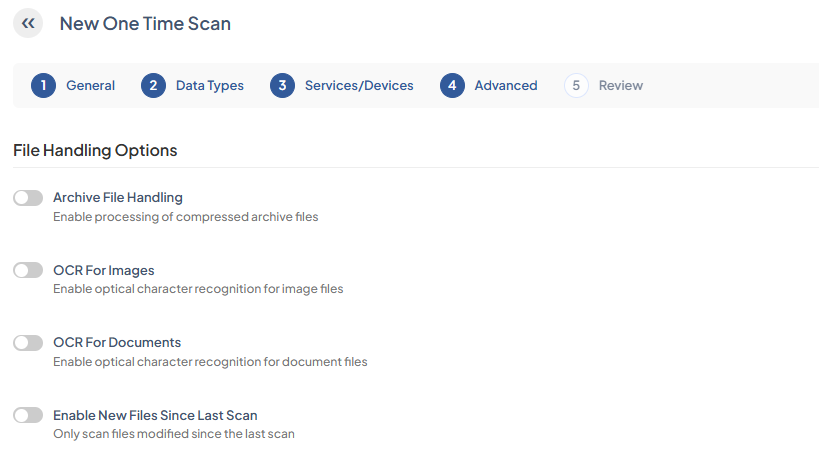This screenshot has width=819, height=464.
Task: Toggle OCR For Documents on
Action: (28, 342)
